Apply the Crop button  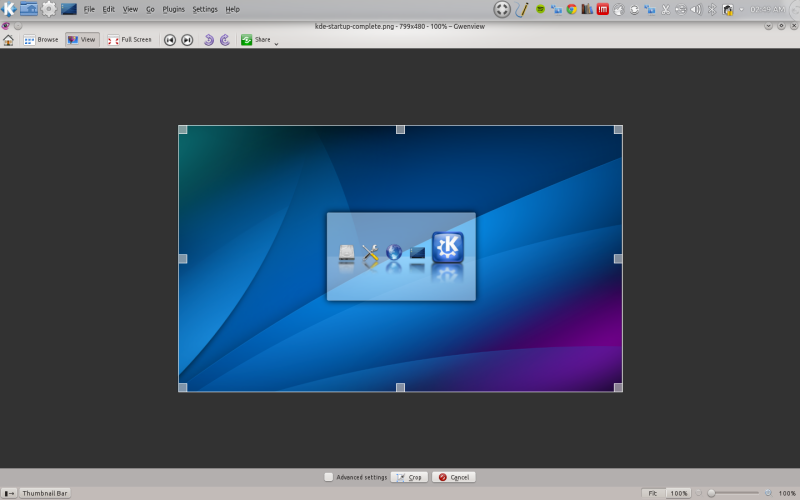(x=409, y=477)
